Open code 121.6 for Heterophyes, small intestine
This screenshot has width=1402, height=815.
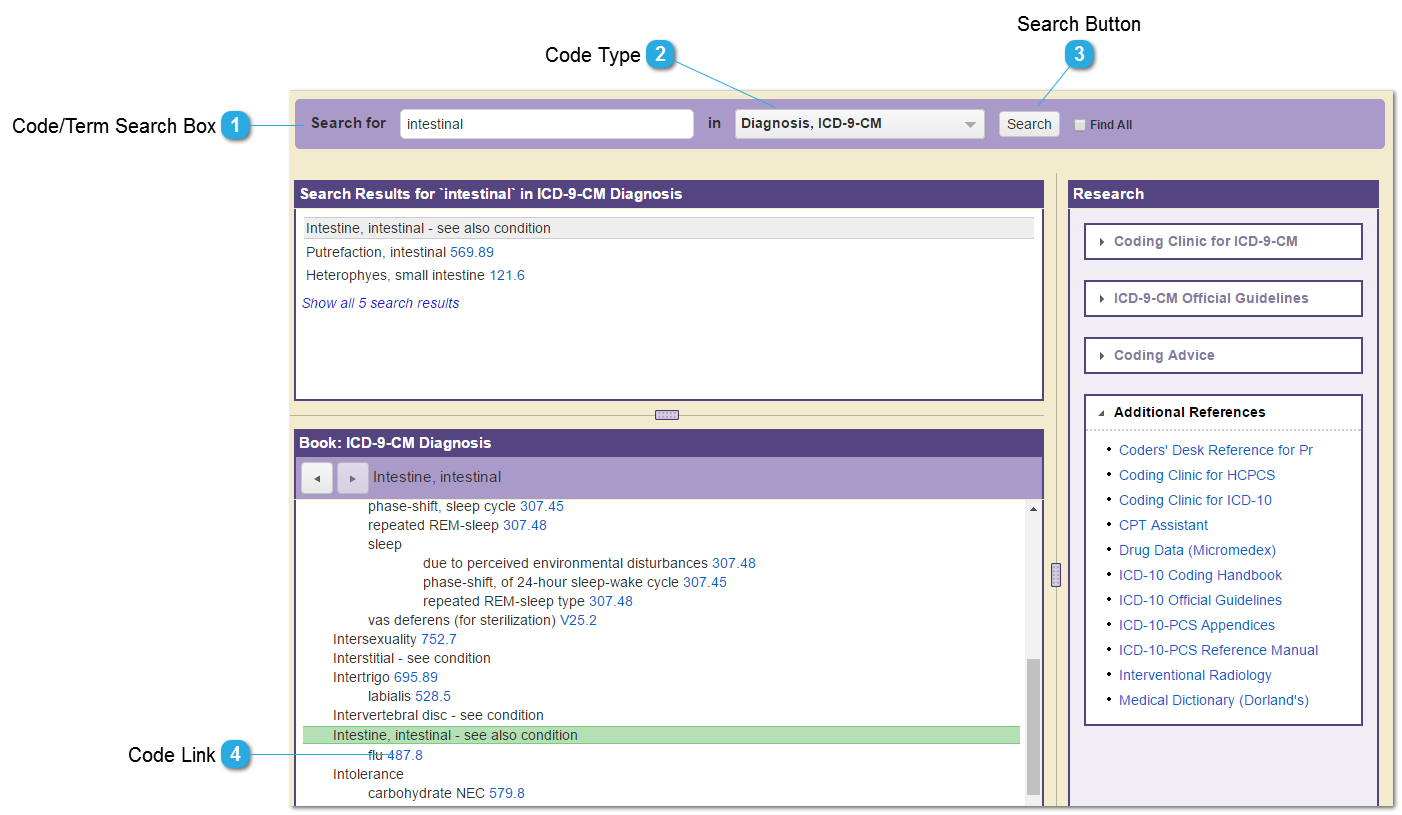[x=507, y=275]
